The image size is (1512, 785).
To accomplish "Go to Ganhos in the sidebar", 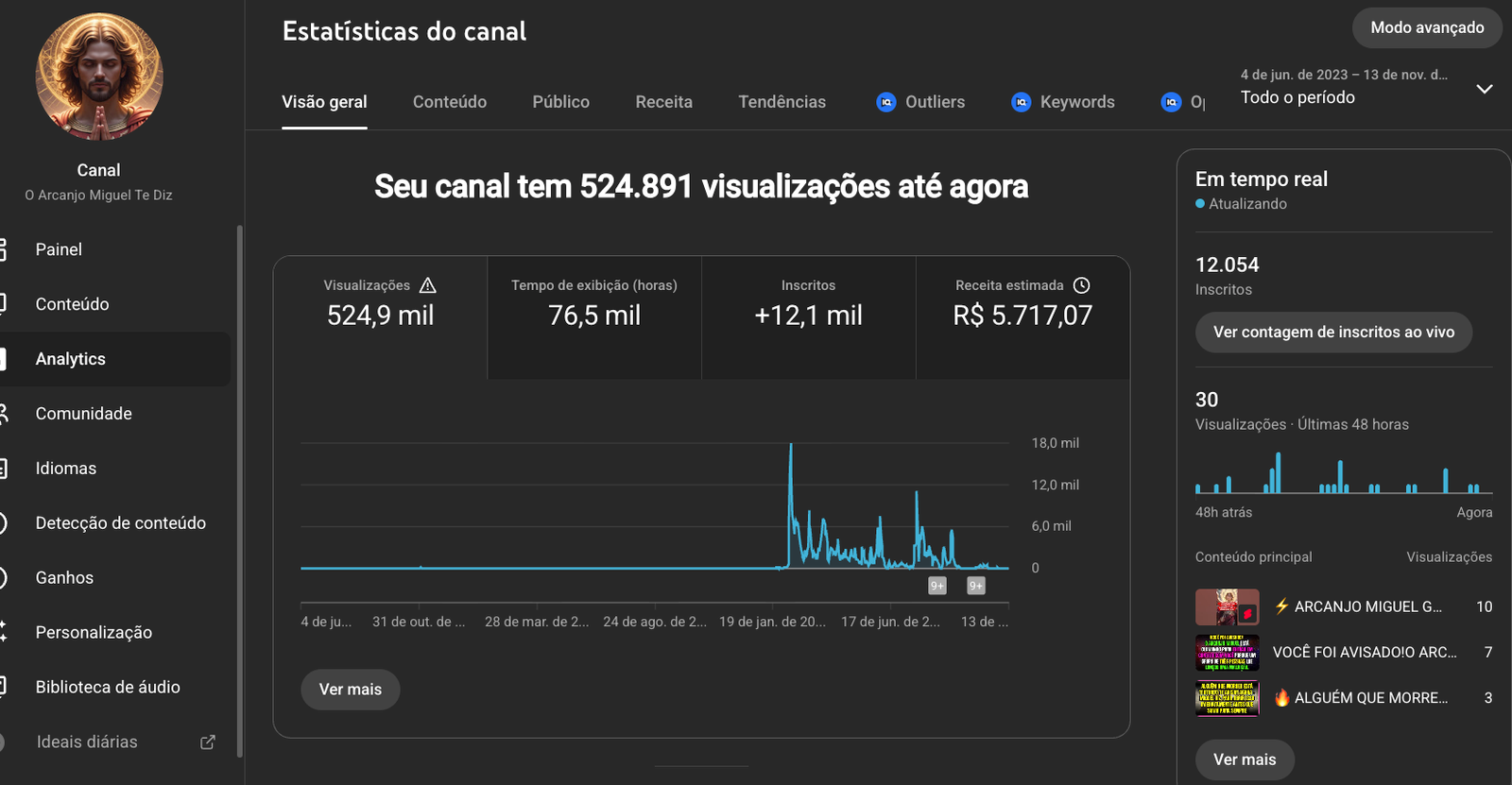I will 64,578.
